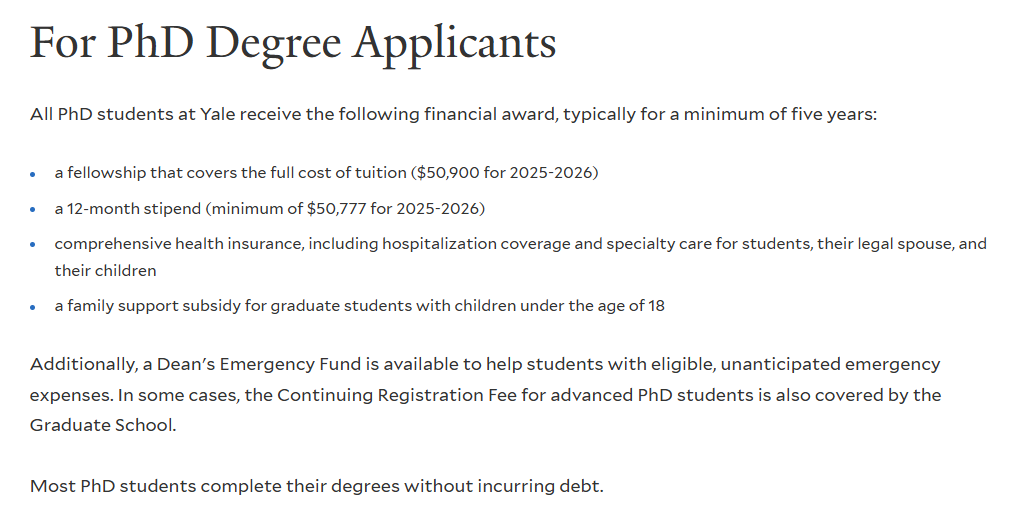Click the words "under the age of 18"
The width and height of the screenshot is (1032, 521).
coord(590,306)
